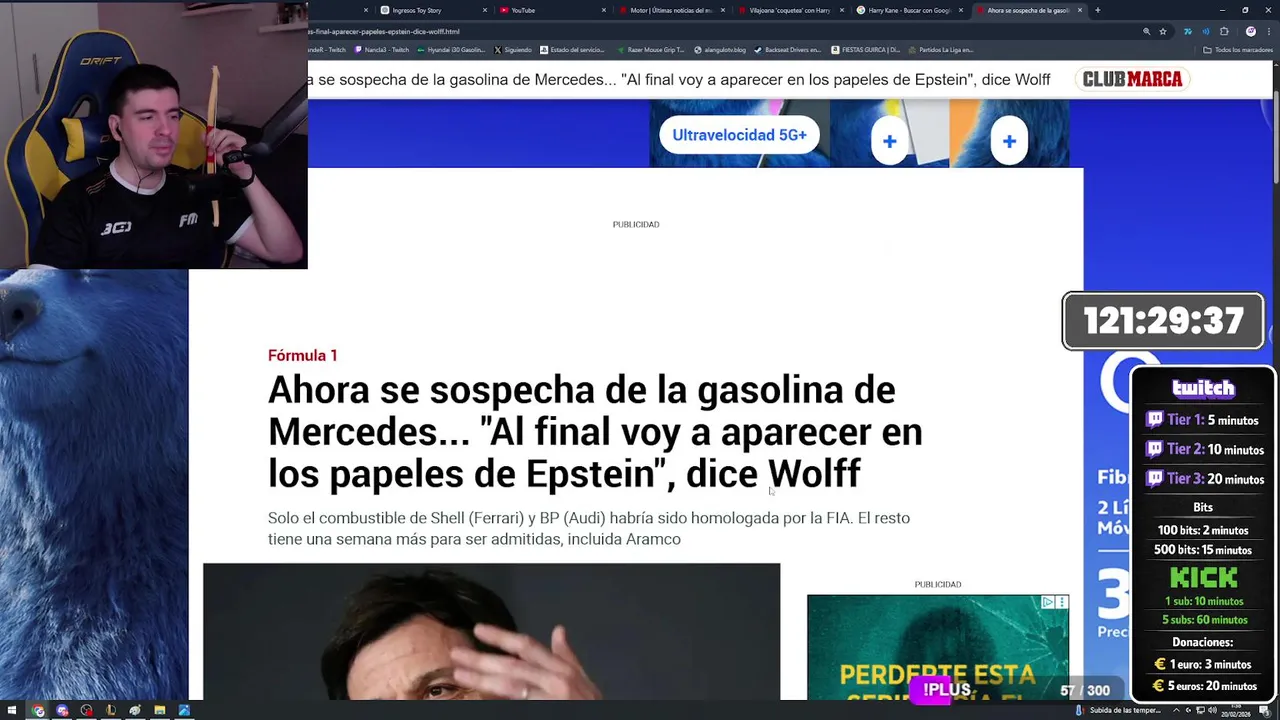This screenshot has height=720, width=1280.
Task: Show hidden system tray icons
Action: click(1176, 710)
